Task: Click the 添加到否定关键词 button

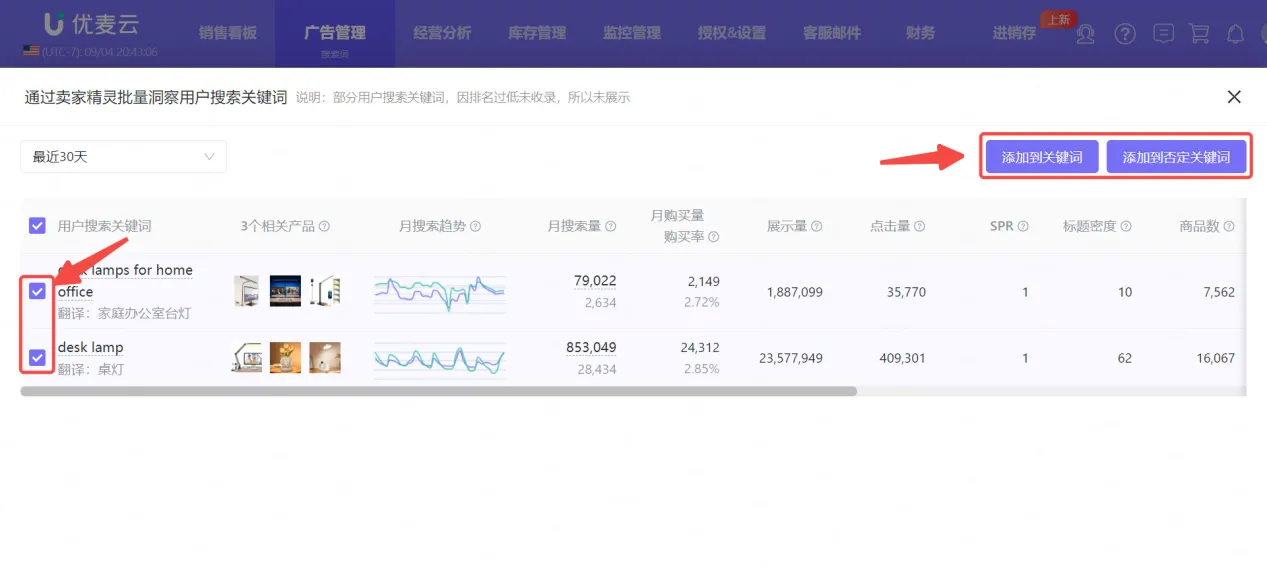Action: (1176, 157)
